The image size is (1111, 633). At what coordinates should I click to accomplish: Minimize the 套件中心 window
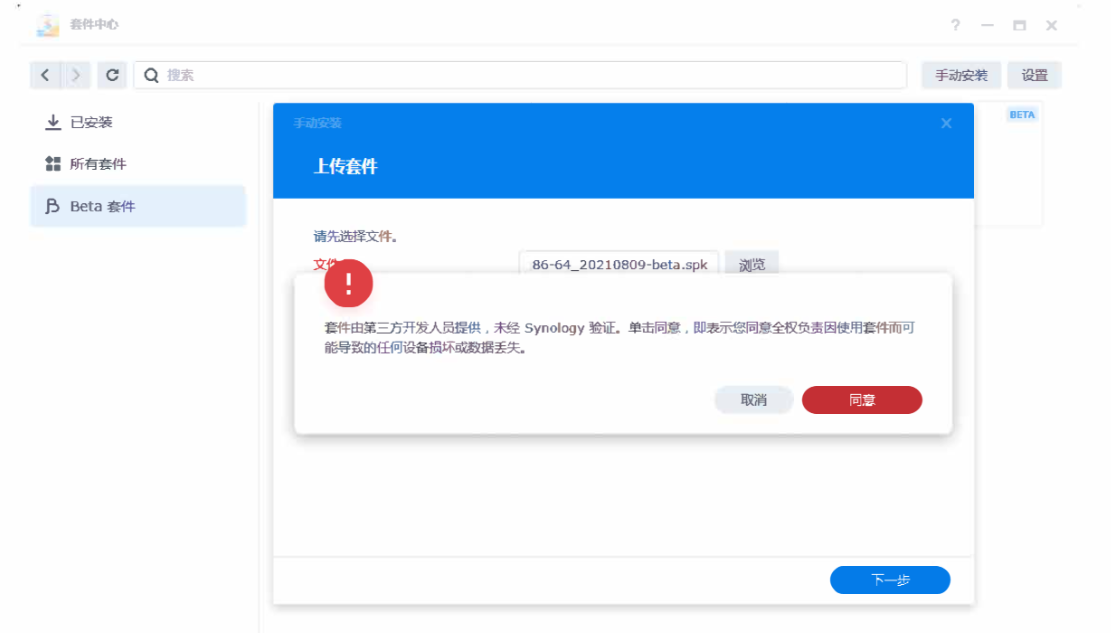(x=987, y=26)
